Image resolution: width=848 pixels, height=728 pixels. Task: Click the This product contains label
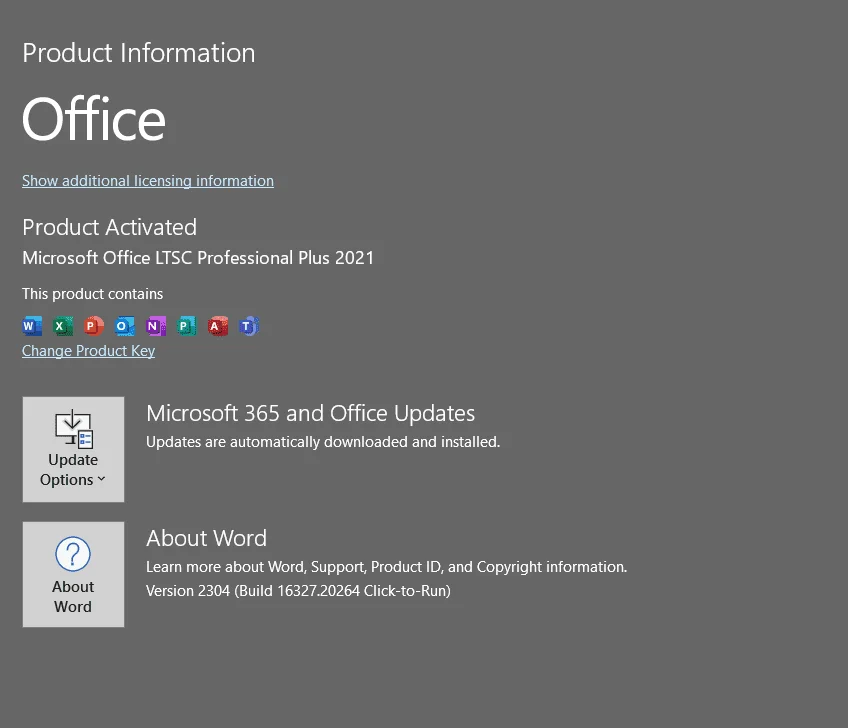92,294
